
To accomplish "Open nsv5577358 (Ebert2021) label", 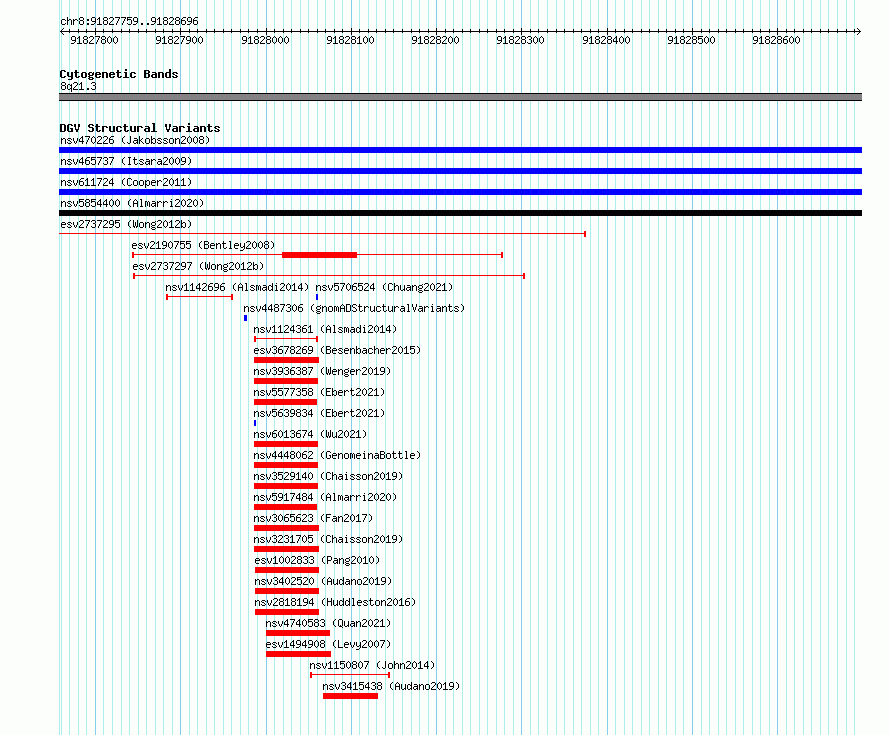I will coord(319,392).
